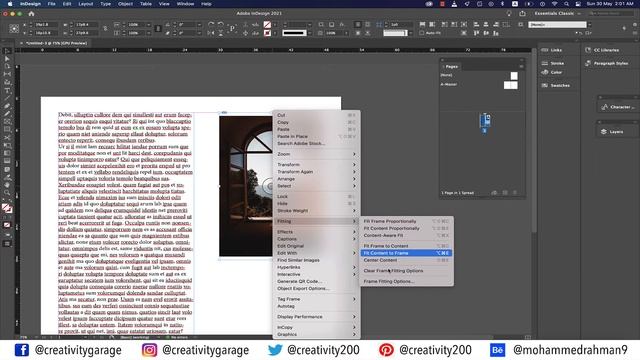Click the Flip Horizontal icon
This screenshot has width=640, height=360.
[x=211, y=33]
